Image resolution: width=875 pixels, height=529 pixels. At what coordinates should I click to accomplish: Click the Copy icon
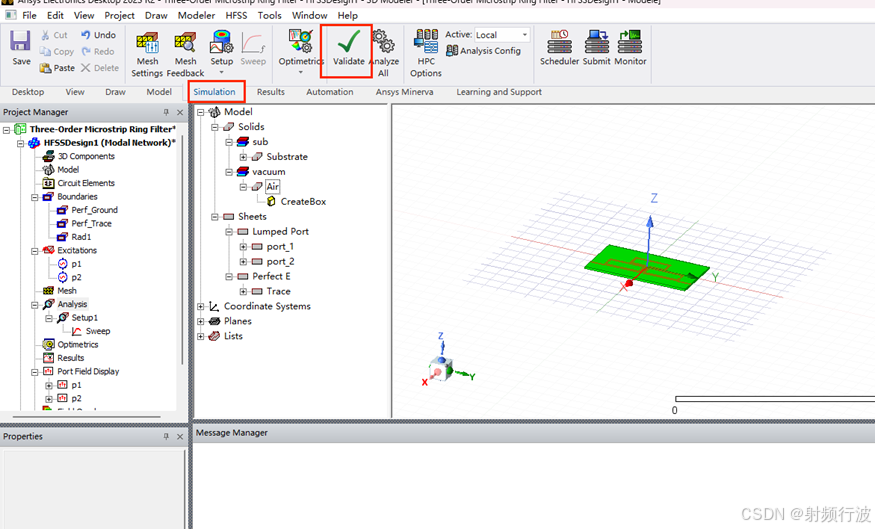[x=45, y=51]
